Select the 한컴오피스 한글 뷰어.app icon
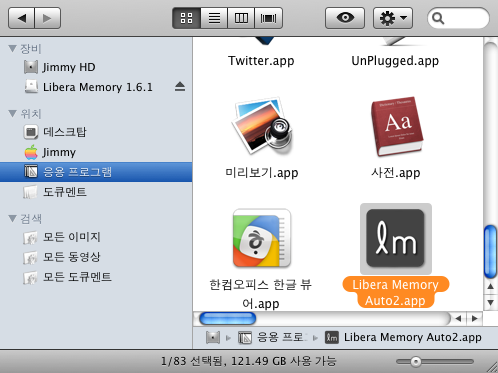This screenshot has width=498, height=373. pyautogui.click(x=262, y=238)
